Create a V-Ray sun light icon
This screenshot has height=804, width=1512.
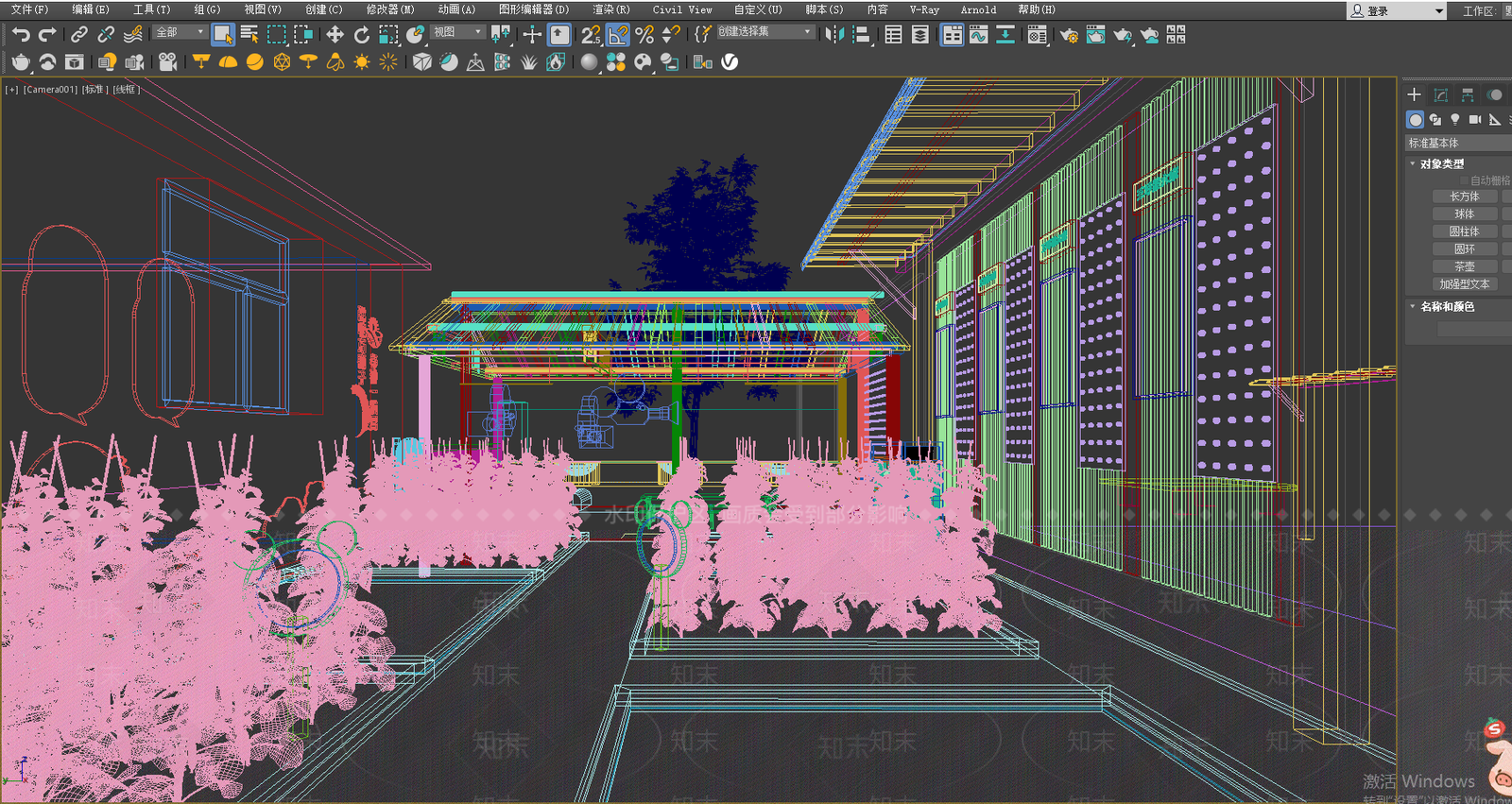coord(361,62)
